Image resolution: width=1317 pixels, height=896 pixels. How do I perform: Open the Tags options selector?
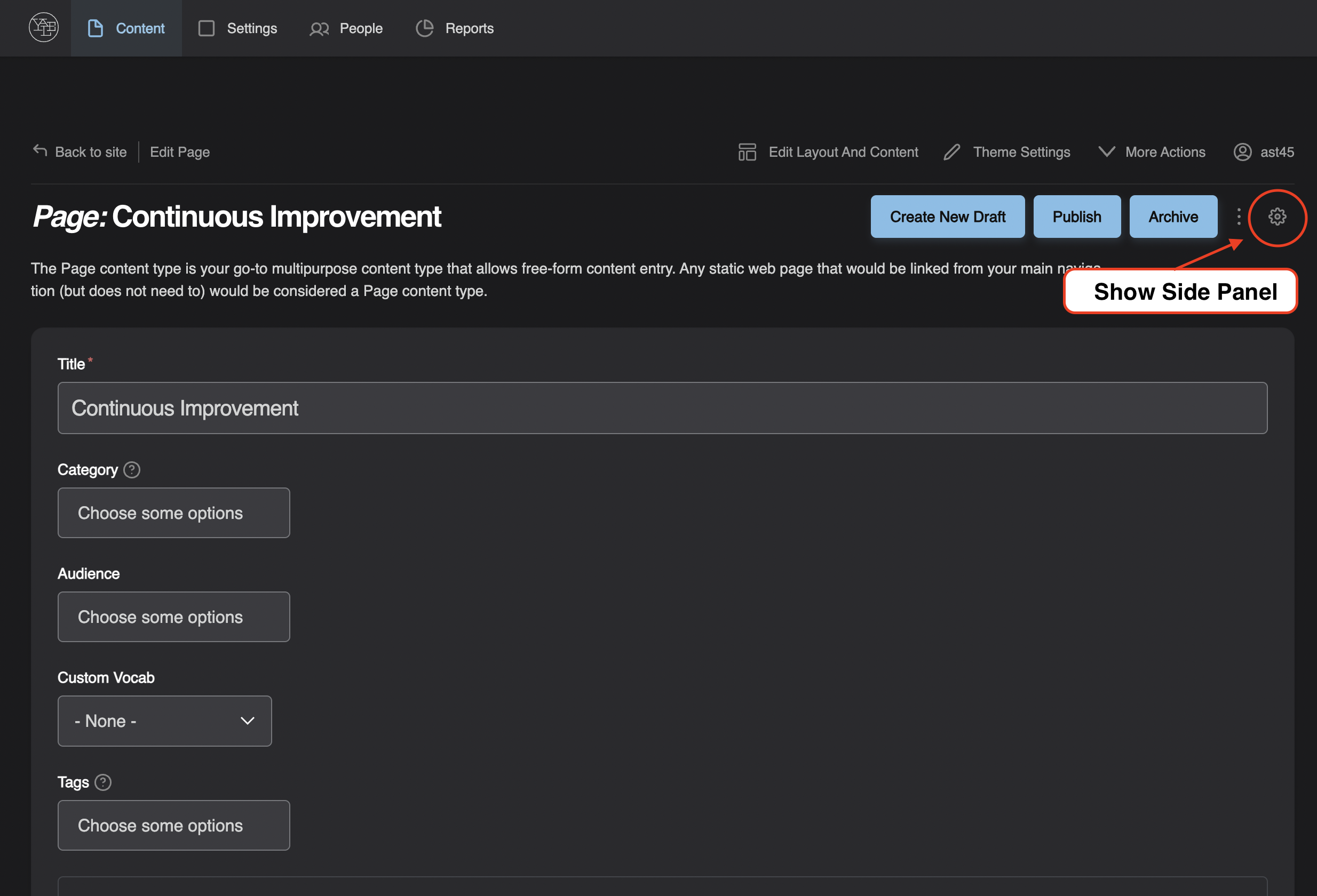tap(174, 825)
